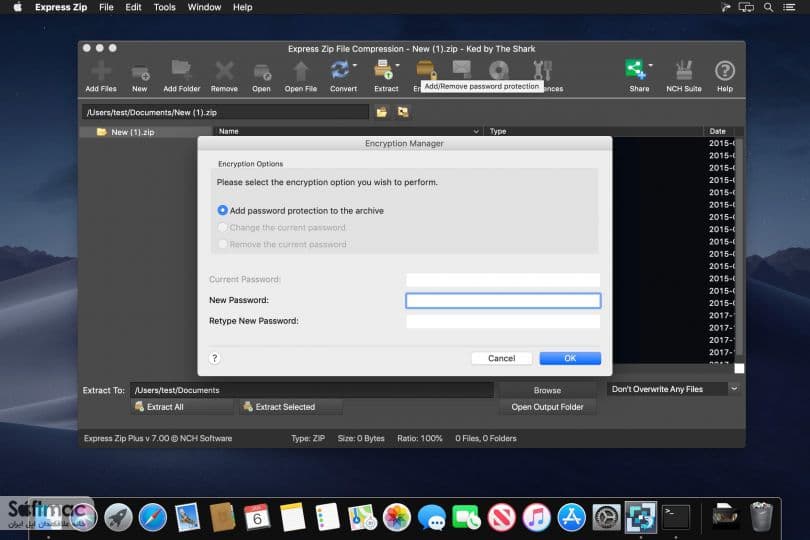Click the Name column sort chevron
Viewport: 810px width, 540px height.
click(476, 131)
